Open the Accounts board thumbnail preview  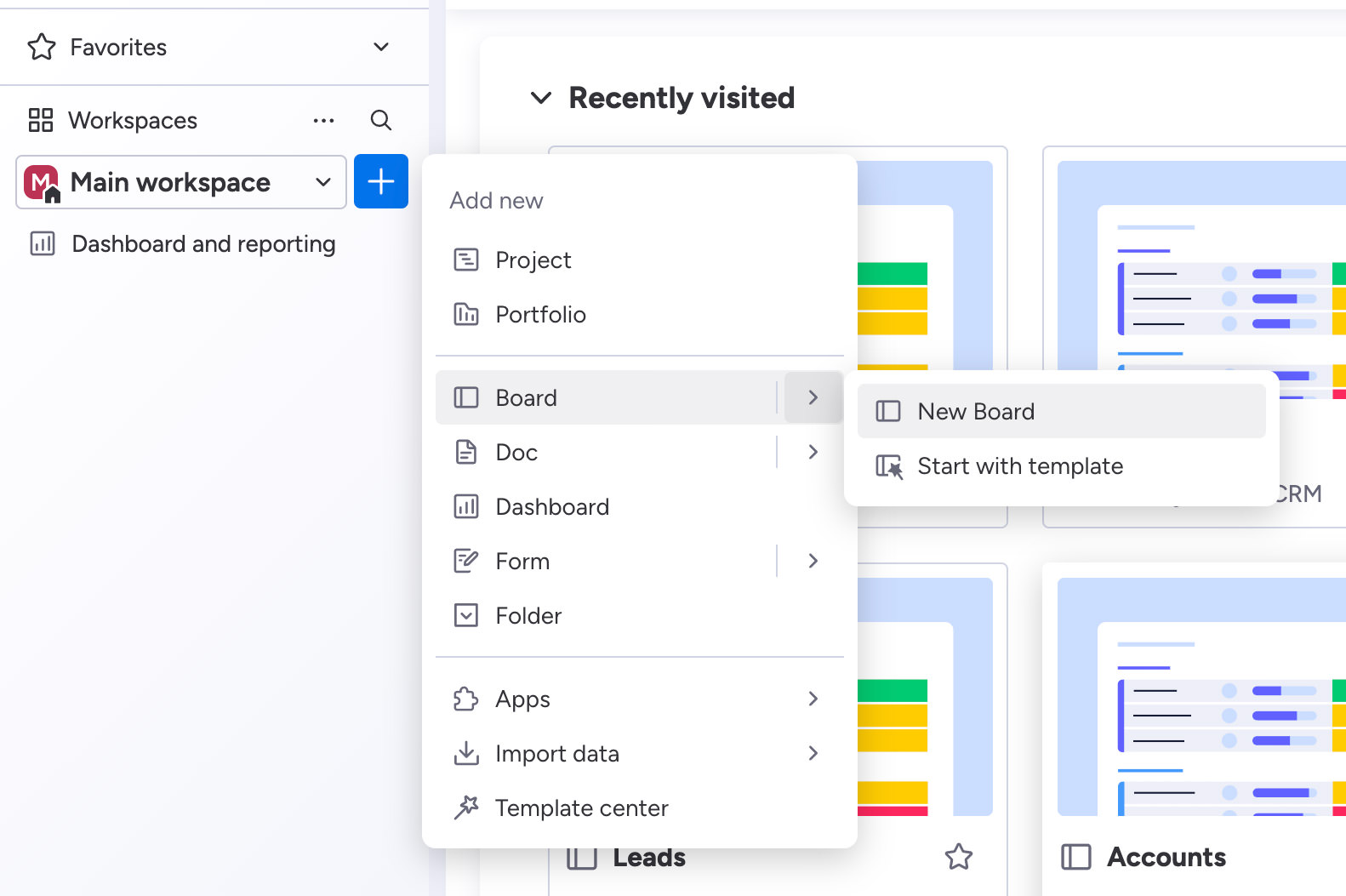click(x=1201, y=697)
